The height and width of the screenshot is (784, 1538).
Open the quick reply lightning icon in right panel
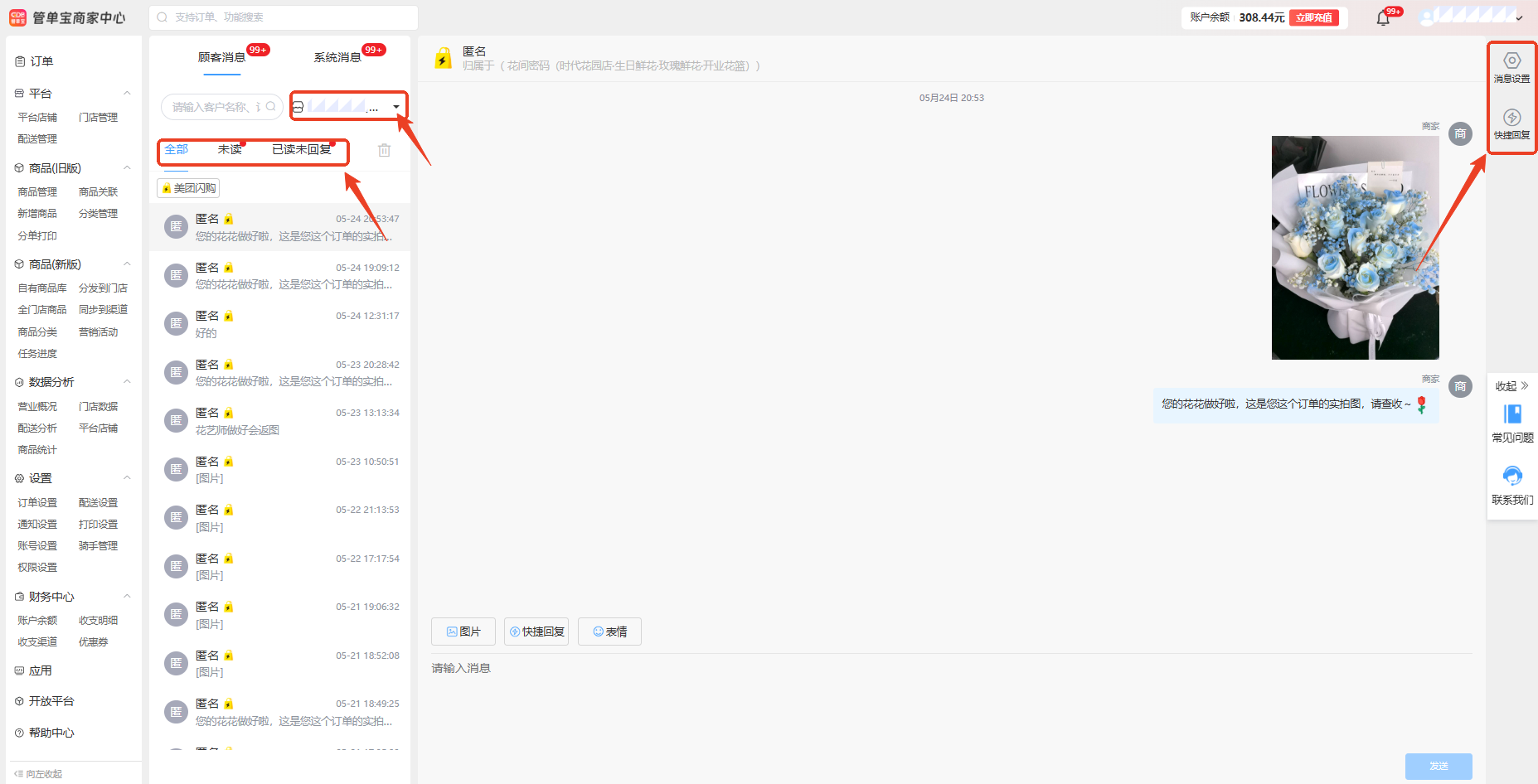coord(1511,117)
